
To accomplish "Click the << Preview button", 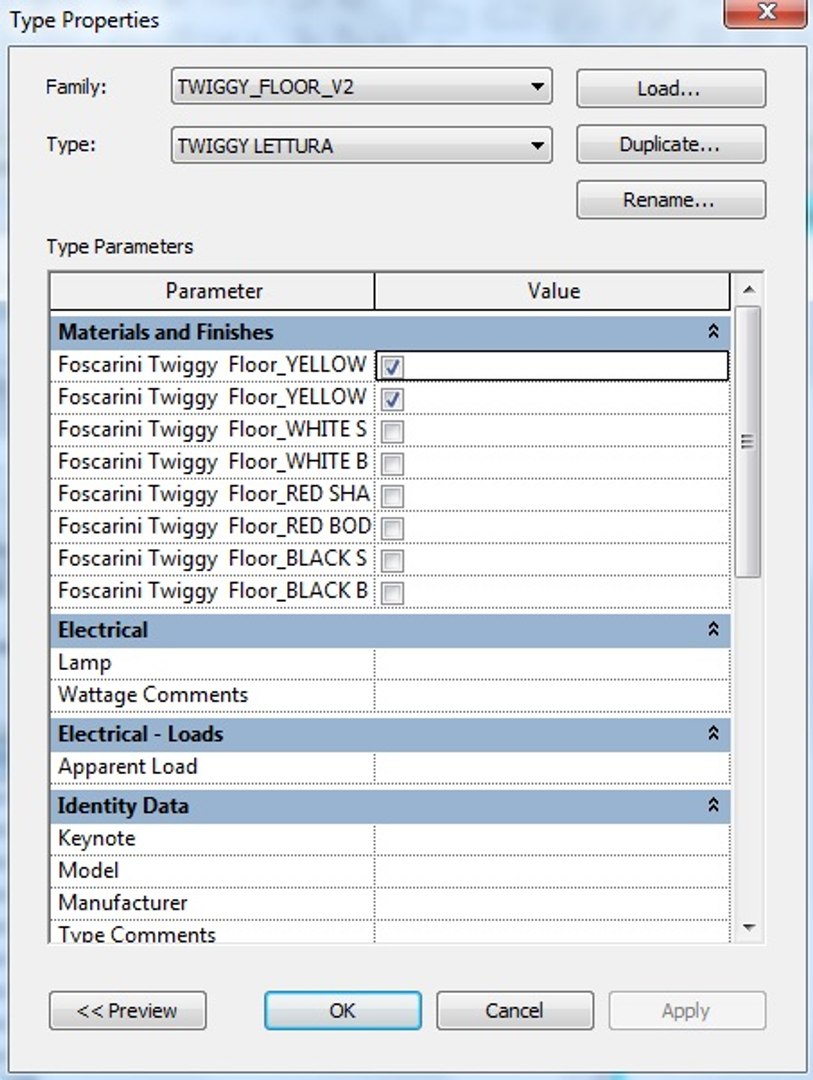I will [x=127, y=1010].
